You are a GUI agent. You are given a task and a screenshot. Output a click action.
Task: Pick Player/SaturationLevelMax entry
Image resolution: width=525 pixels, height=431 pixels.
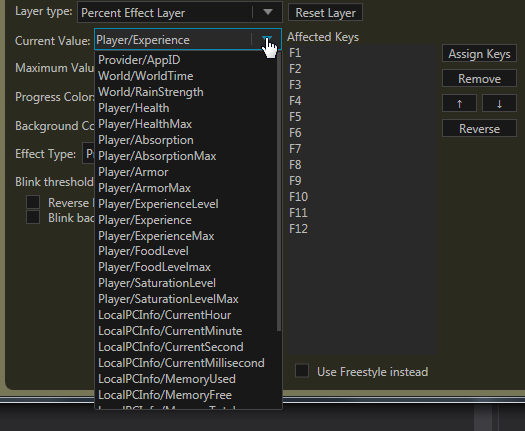(x=186, y=299)
